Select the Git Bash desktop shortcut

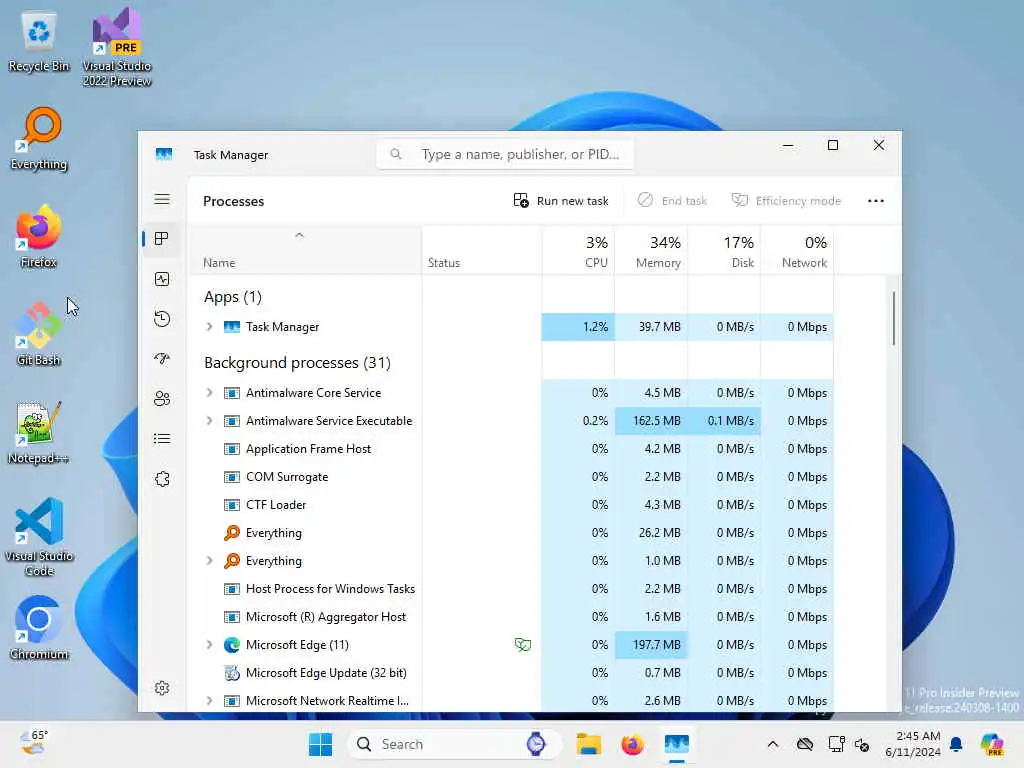(39, 334)
